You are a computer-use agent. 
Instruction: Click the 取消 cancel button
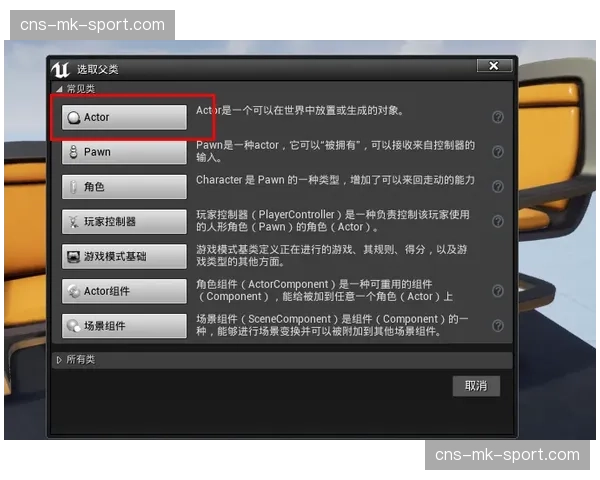[x=475, y=386]
